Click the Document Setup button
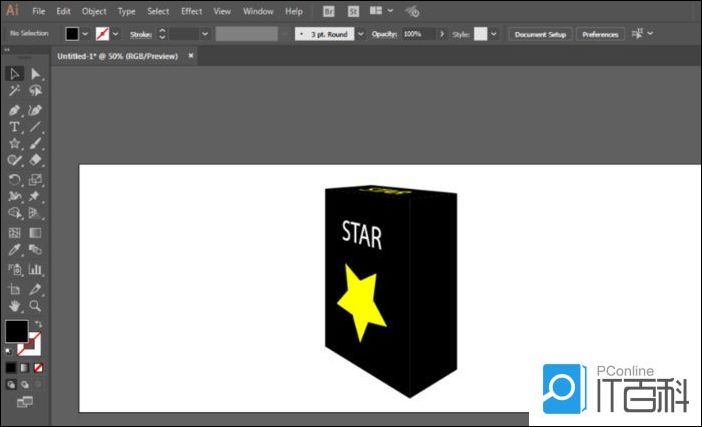The width and height of the screenshot is (702, 427). click(540, 34)
